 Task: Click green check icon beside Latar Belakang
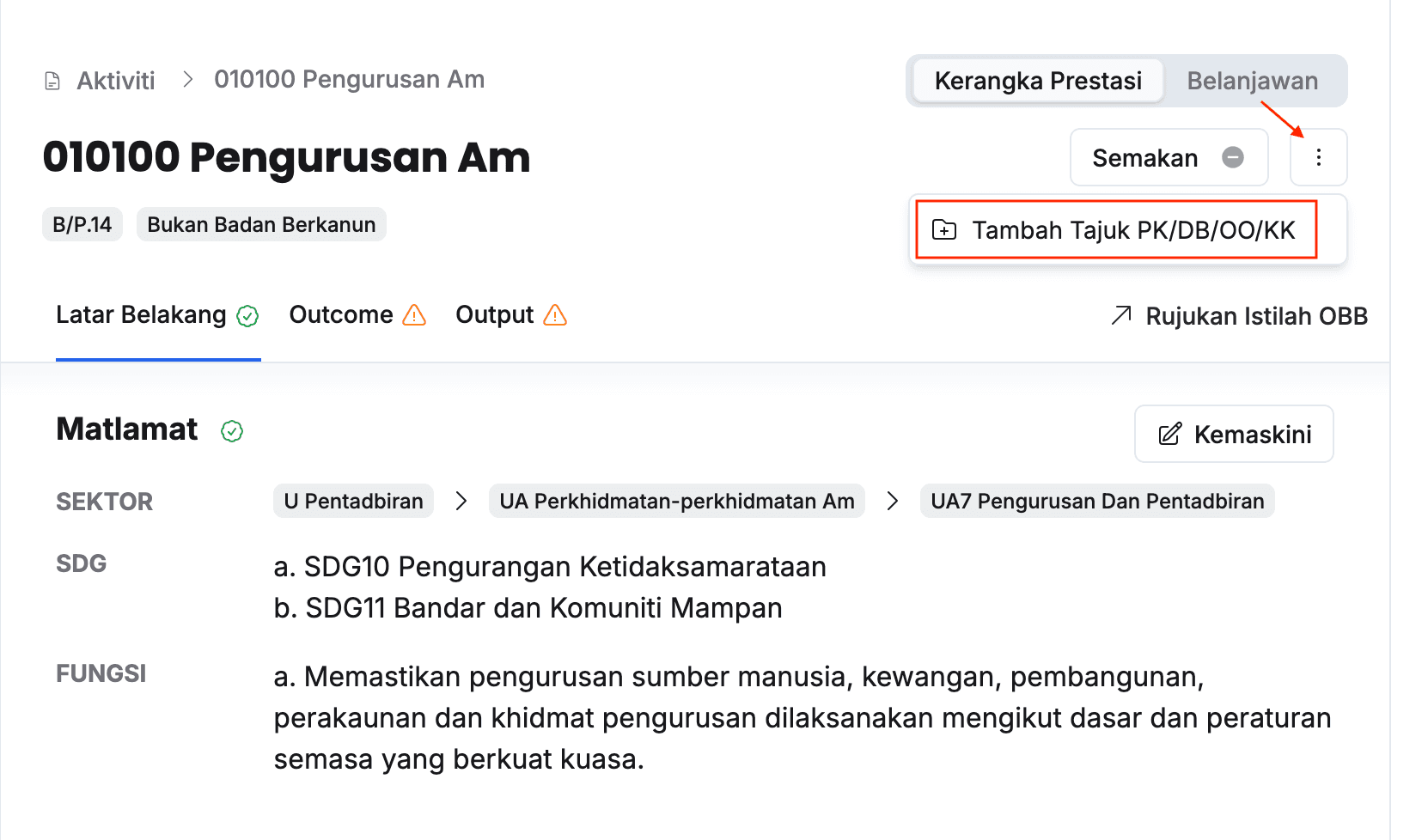pos(247,316)
